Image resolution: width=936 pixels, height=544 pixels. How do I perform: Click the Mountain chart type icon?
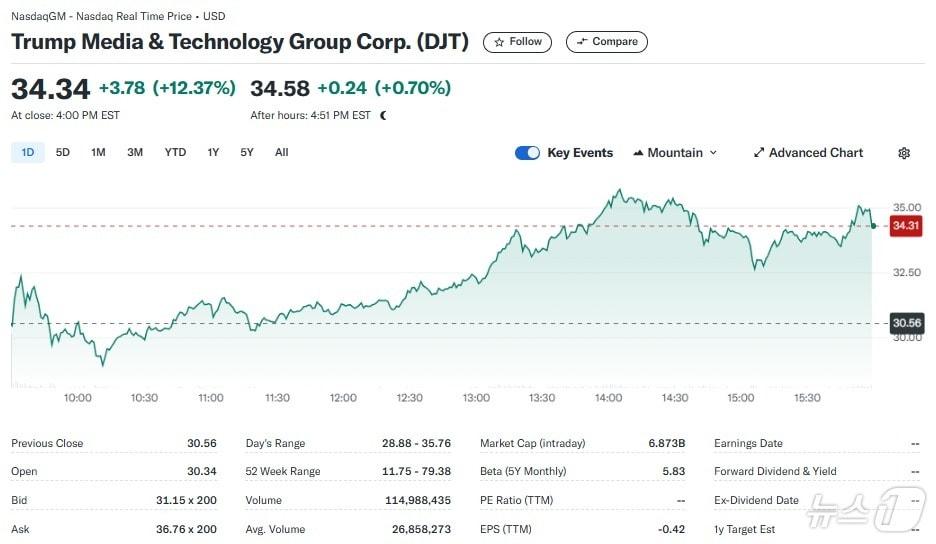638,153
